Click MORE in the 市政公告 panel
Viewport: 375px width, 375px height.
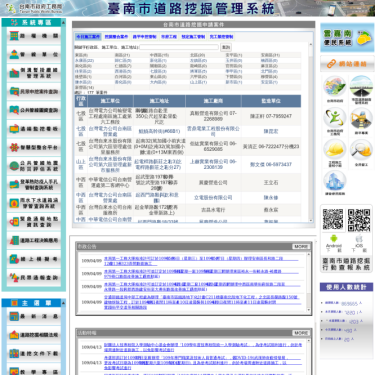tap(301, 246)
